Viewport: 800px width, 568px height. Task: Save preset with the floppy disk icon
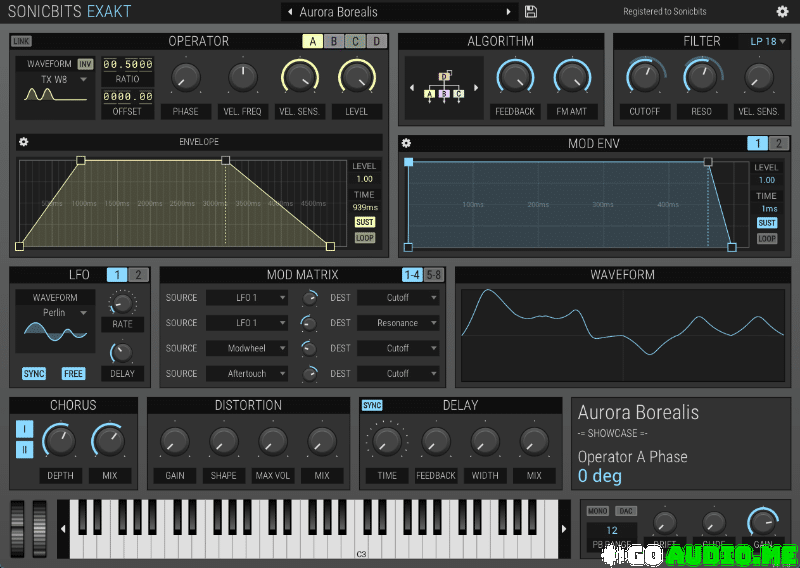coord(531,12)
